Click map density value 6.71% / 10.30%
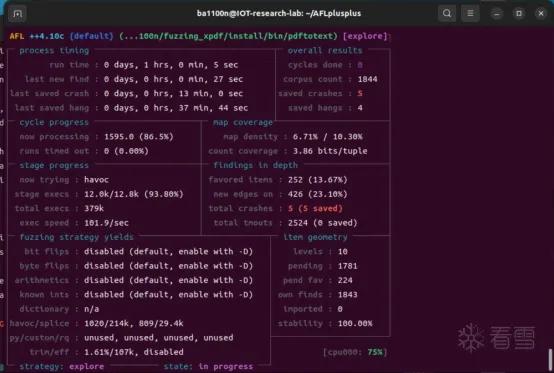The height and width of the screenshot is (373, 554). pyautogui.click(x=328, y=137)
